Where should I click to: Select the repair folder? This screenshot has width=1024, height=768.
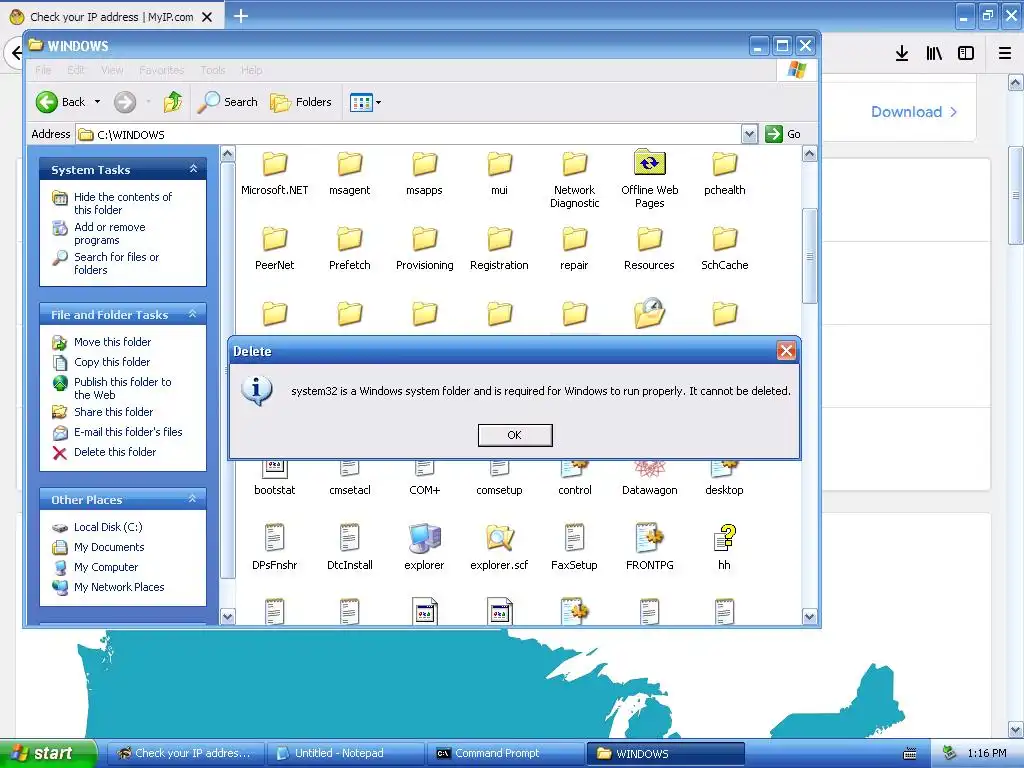click(575, 248)
